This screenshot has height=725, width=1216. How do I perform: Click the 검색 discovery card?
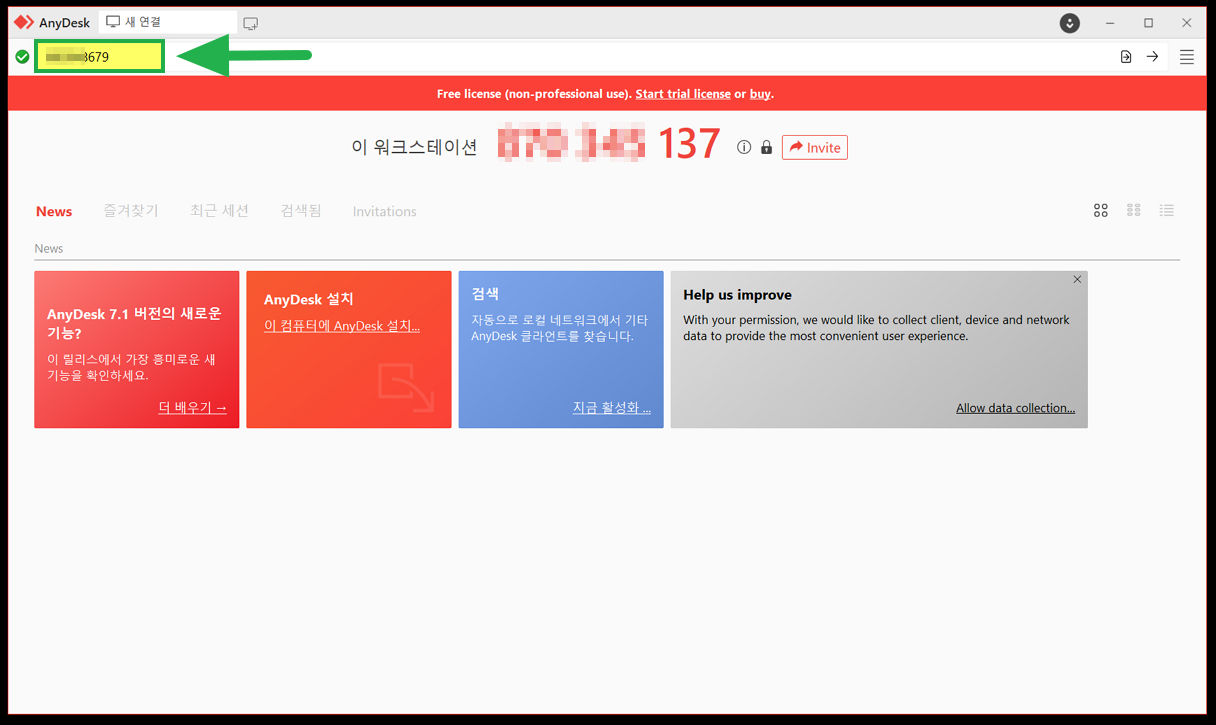coord(561,349)
